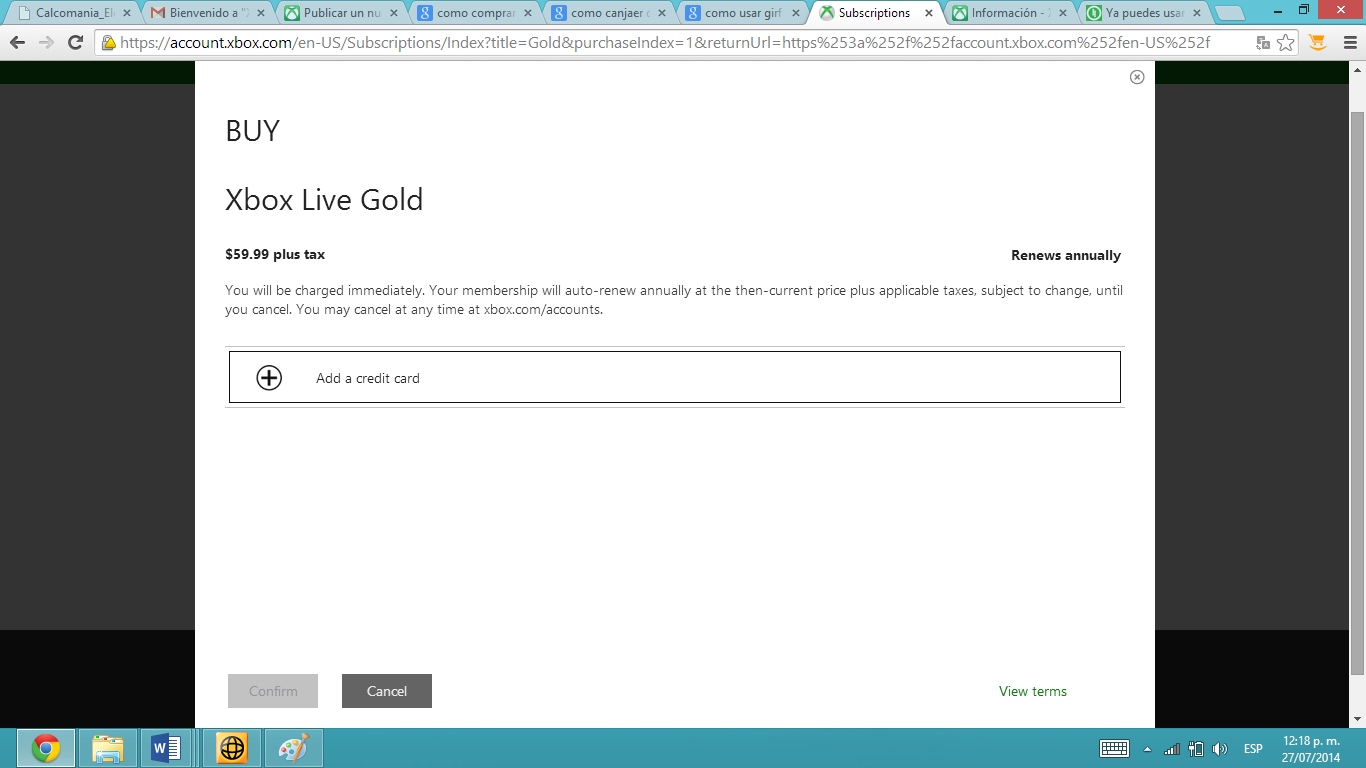The height and width of the screenshot is (768, 1366).
Task: Open the shopping cart extension icon
Action: click(x=1317, y=43)
